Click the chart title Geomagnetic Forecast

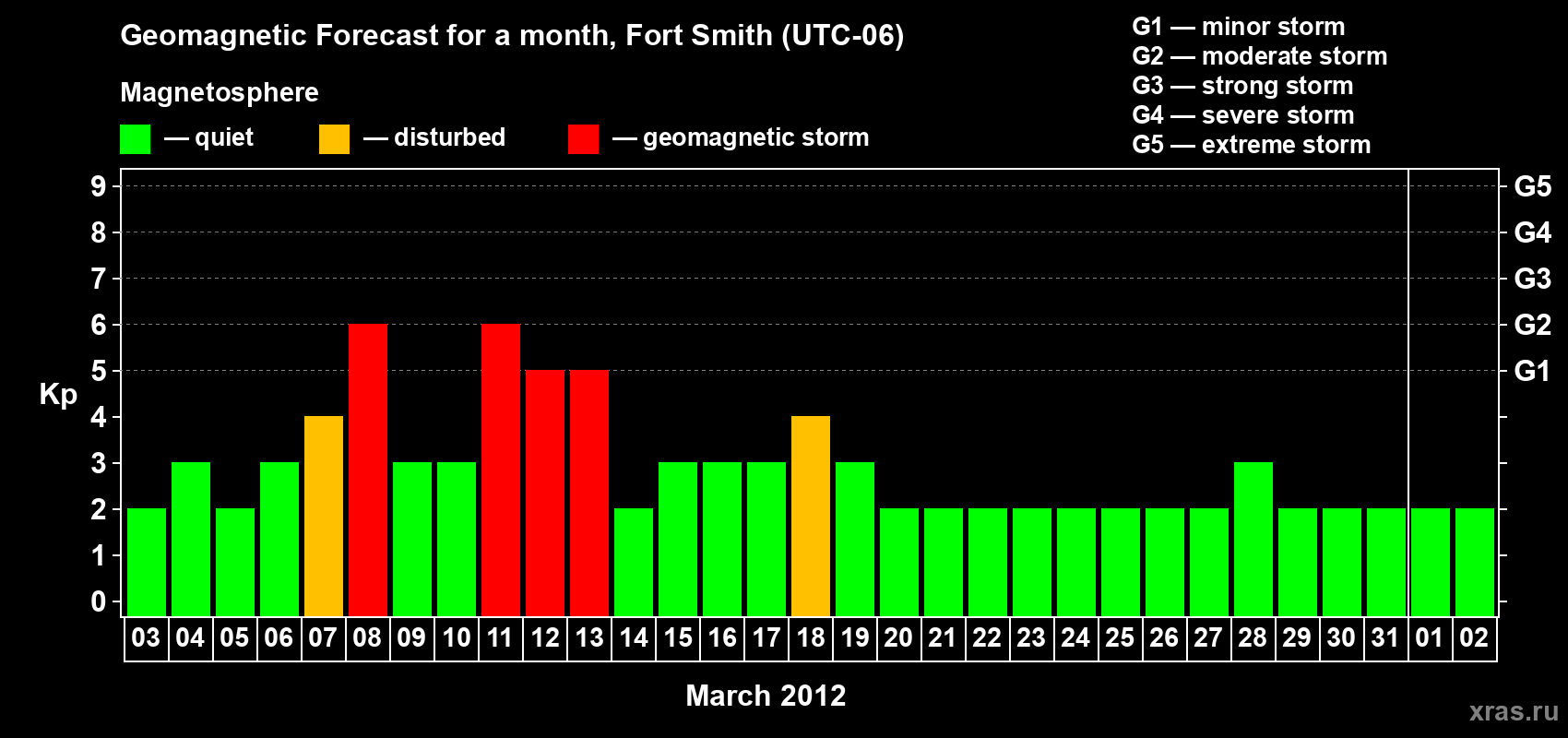coord(512,36)
